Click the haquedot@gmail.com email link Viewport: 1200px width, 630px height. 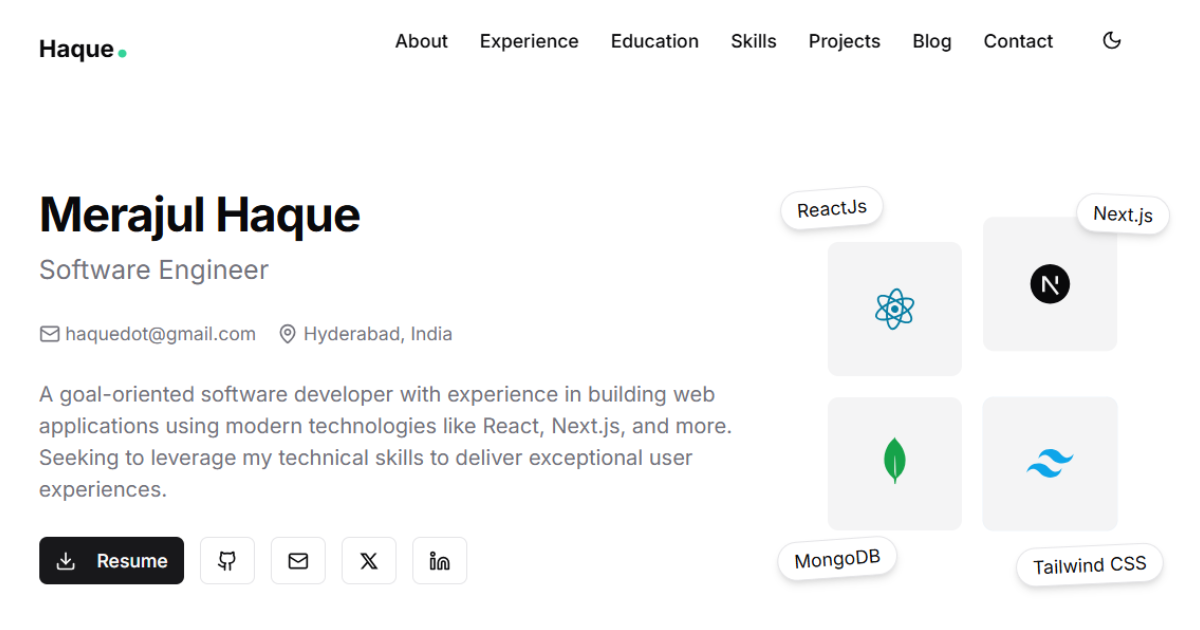[x=160, y=333]
